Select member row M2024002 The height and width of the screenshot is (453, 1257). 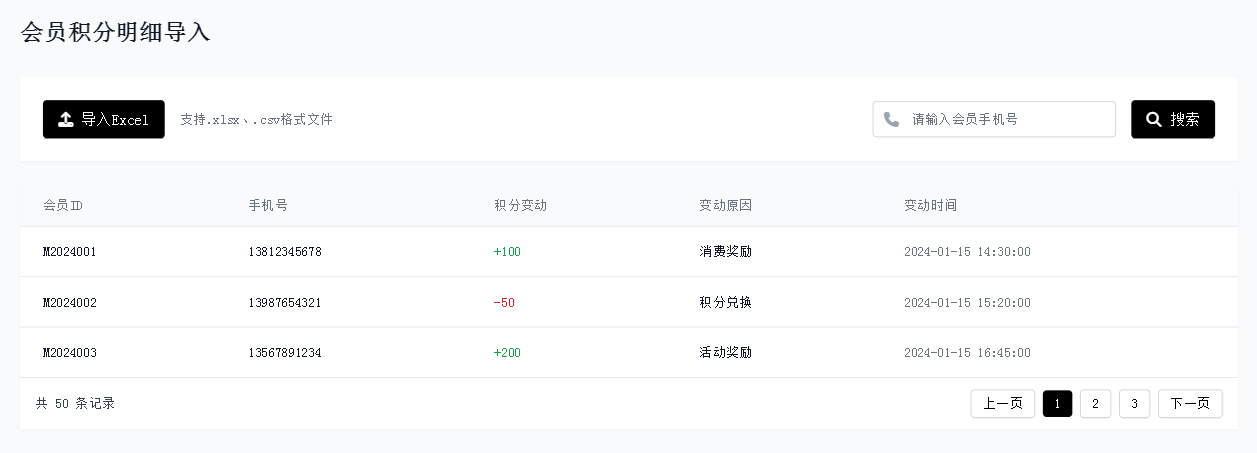tap(628, 302)
